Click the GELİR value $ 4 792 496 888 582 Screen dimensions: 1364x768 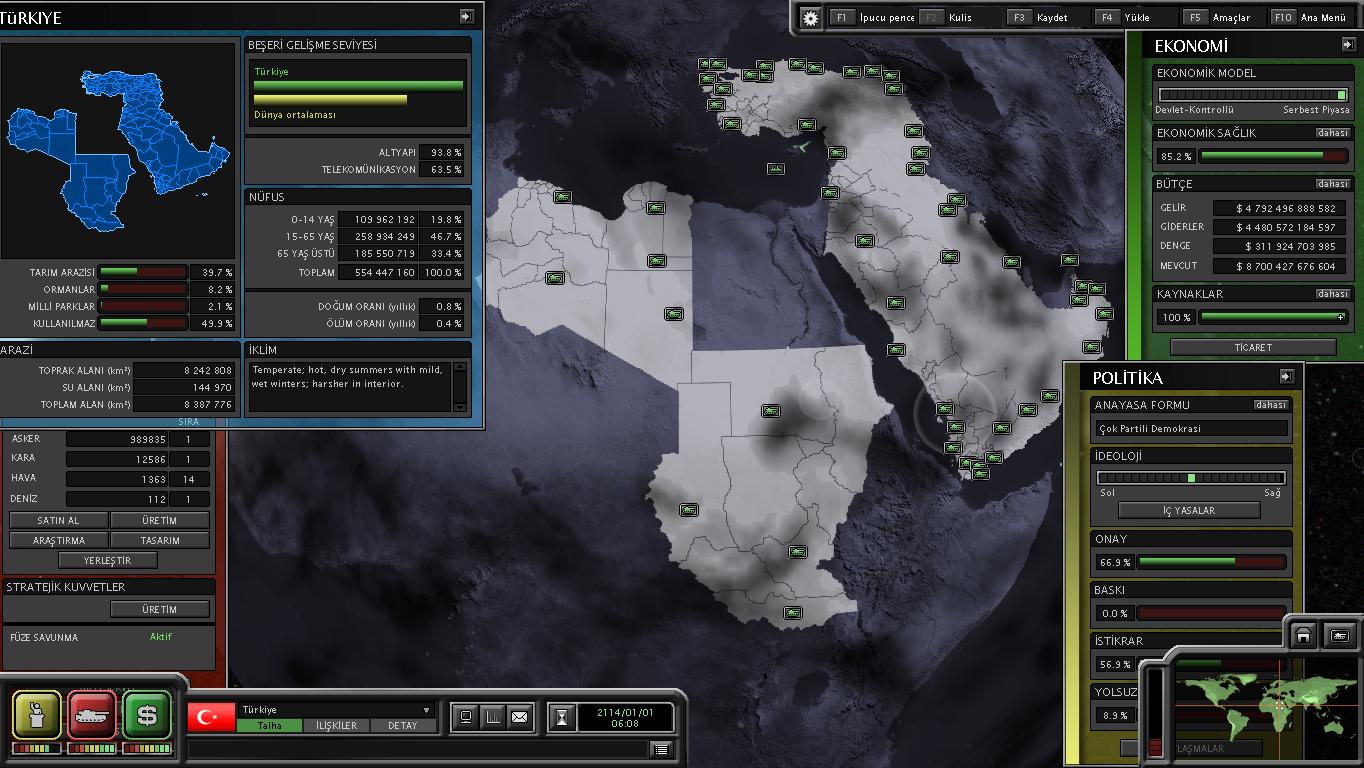pyautogui.click(x=1281, y=208)
